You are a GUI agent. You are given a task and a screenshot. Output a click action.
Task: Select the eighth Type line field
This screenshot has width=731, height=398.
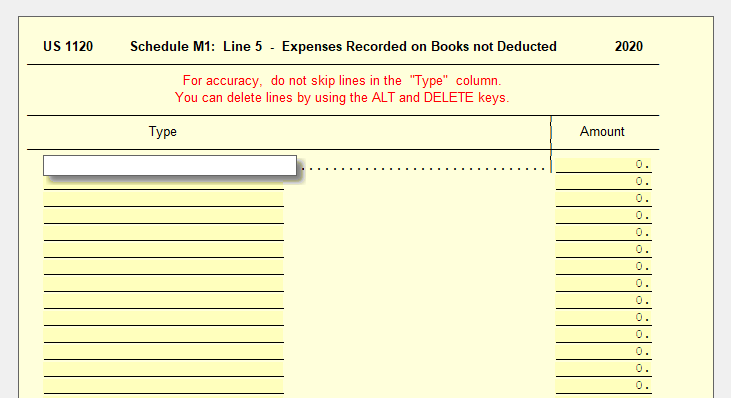(x=164, y=285)
